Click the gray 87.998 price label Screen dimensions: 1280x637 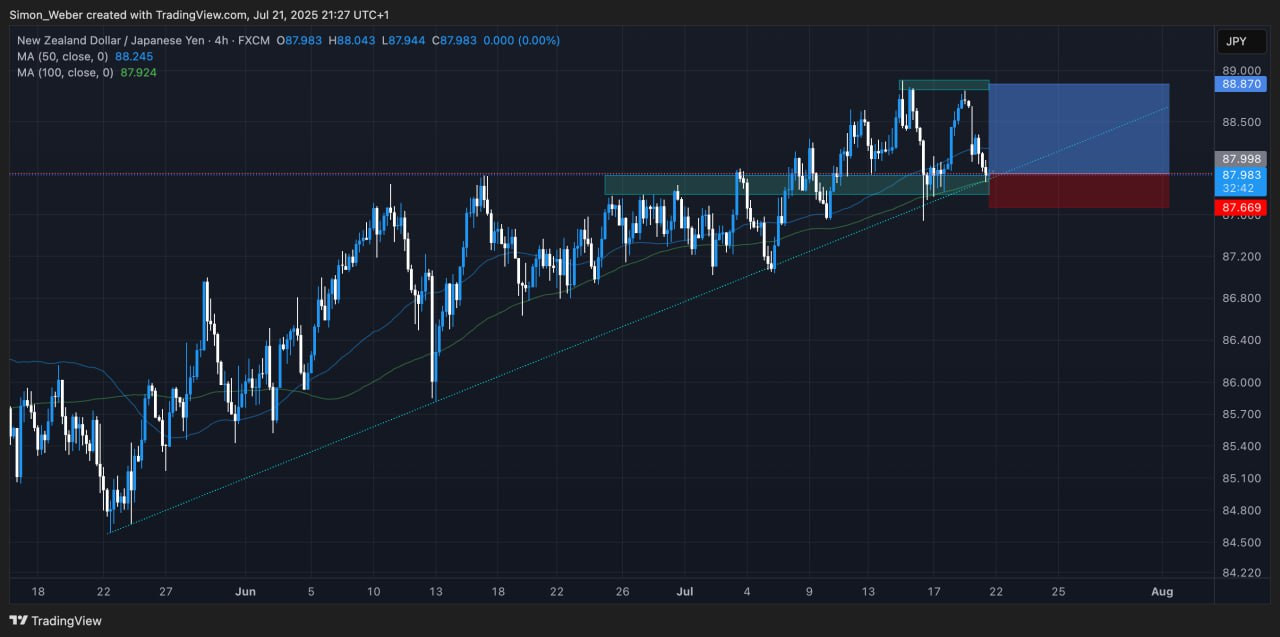click(1241, 159)
